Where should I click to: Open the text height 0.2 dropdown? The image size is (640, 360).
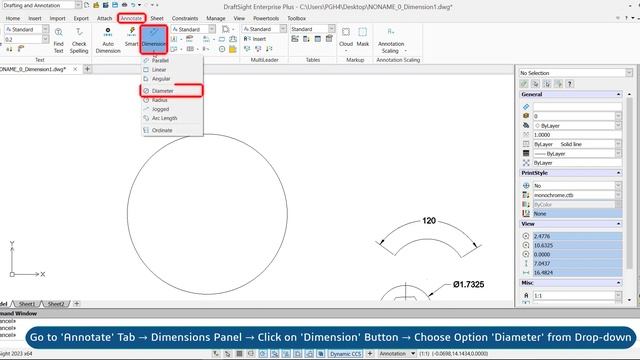(x=45, y=39)
